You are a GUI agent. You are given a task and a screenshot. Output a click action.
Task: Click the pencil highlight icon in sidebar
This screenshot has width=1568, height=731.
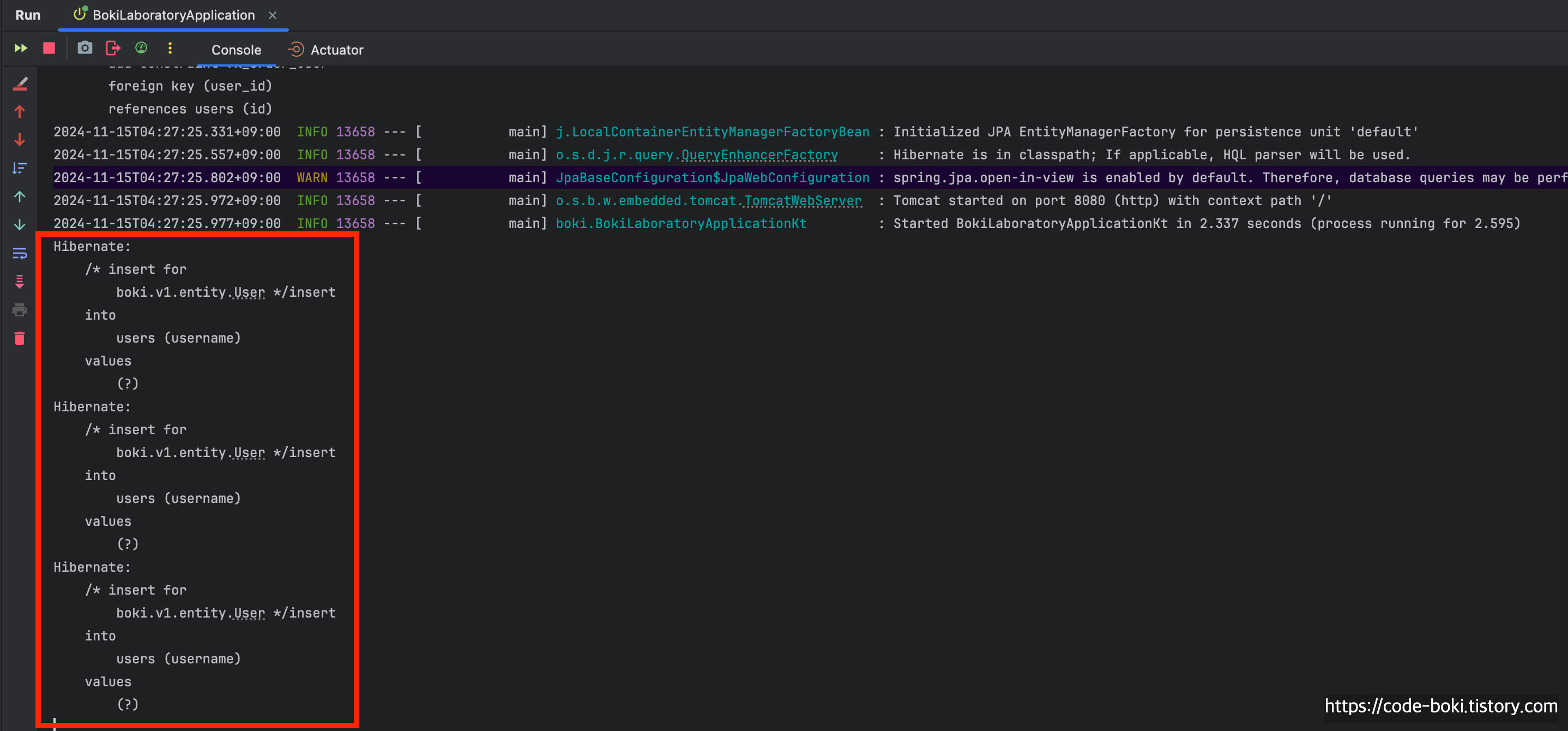[20, 83]
